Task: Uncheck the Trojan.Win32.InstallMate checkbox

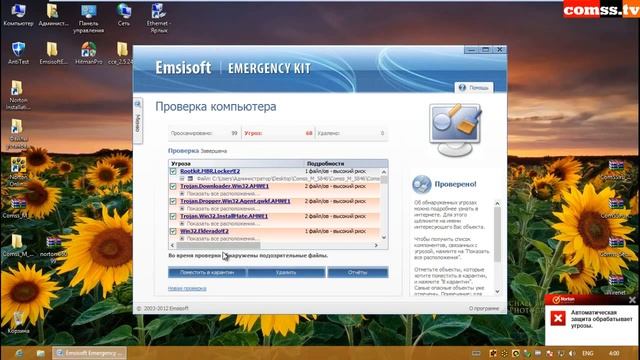Action: click(x=173, y=216)
